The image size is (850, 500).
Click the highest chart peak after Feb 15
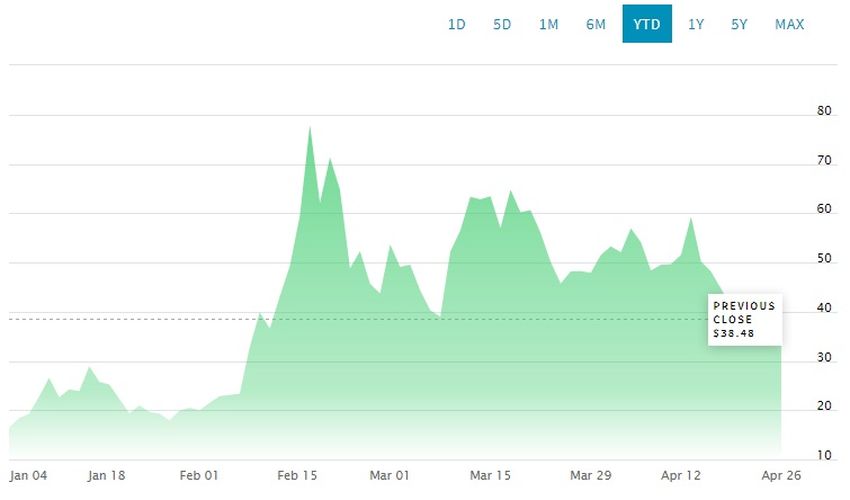[x=310, y=127]
